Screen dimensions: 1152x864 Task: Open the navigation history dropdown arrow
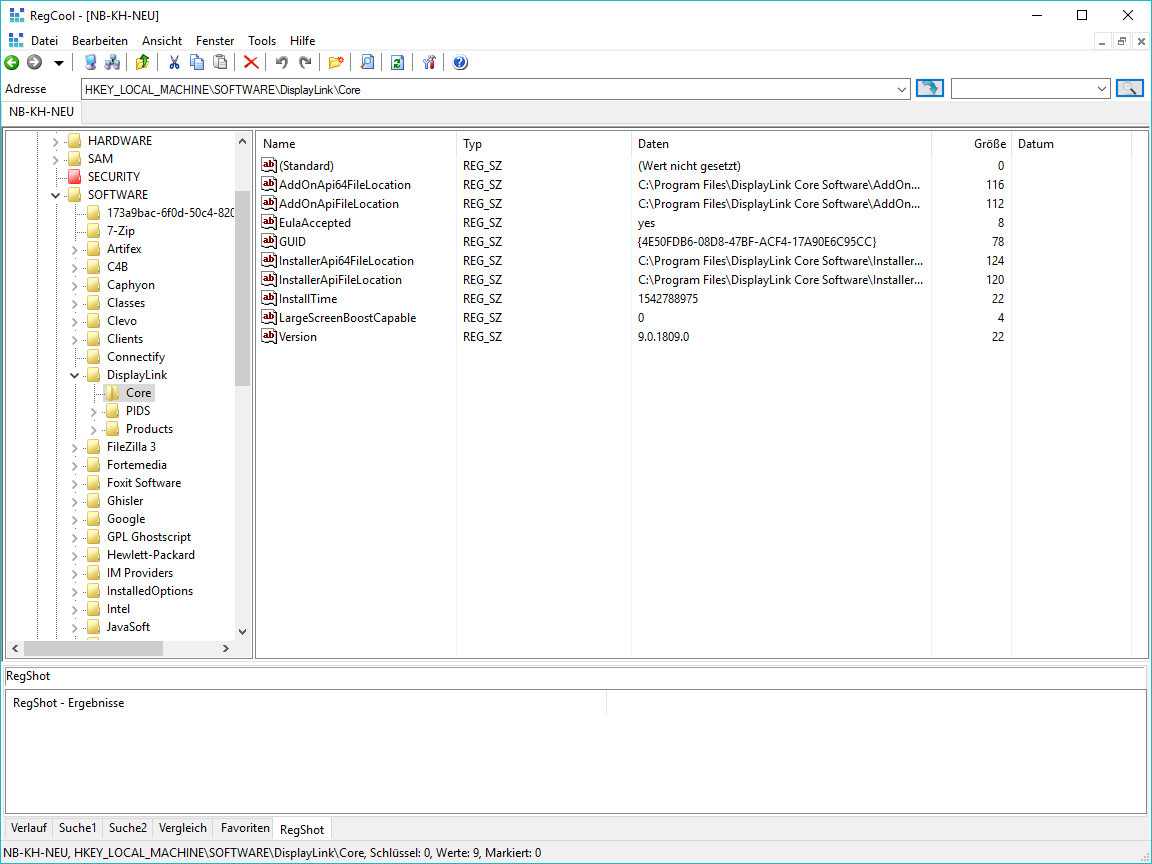(59, 63)
